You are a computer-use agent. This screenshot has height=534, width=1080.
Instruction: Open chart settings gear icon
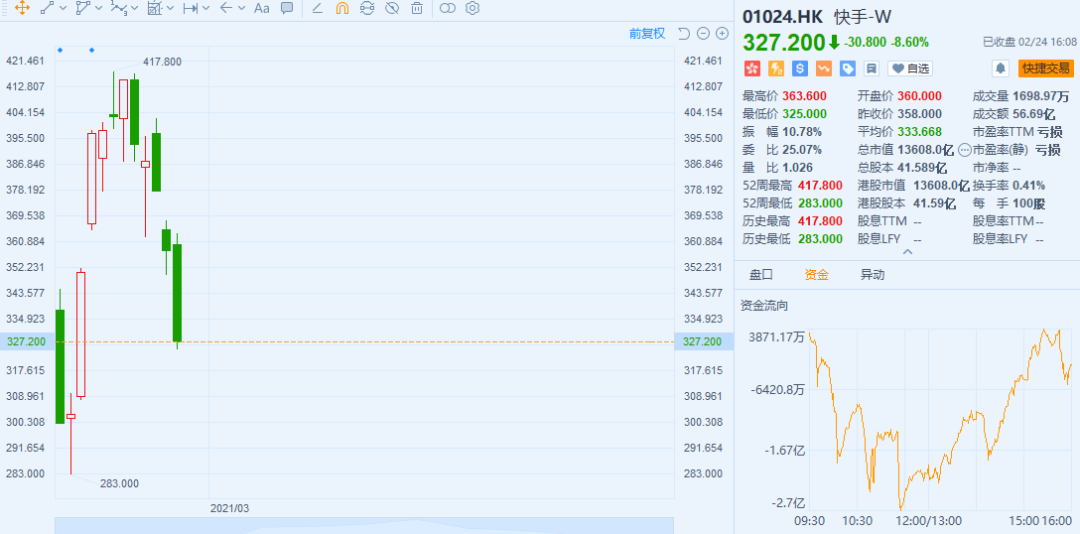[472, 8]
